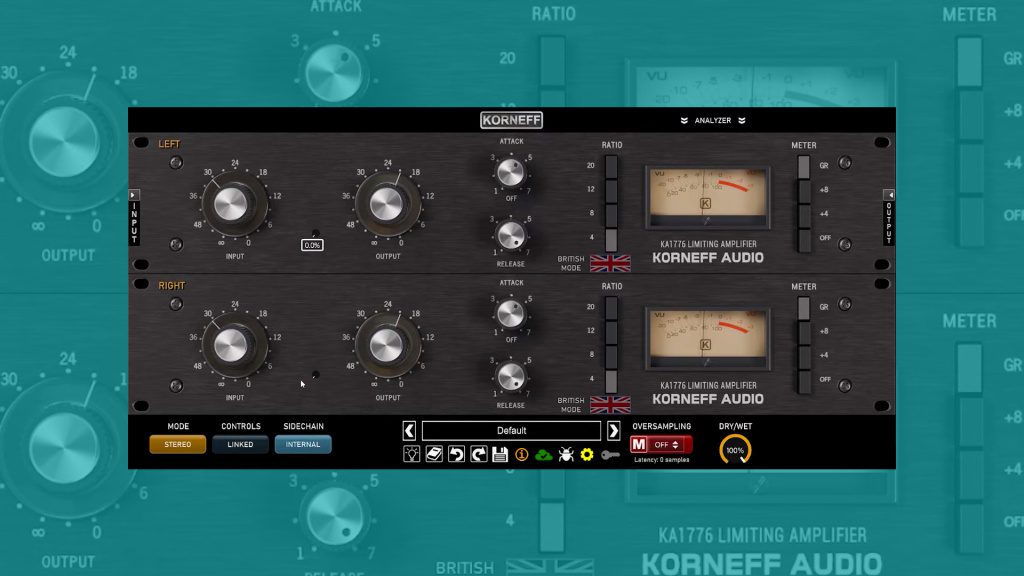Open settings with the yellow gear icon
Screen dimensions: 1024x576
587,454
